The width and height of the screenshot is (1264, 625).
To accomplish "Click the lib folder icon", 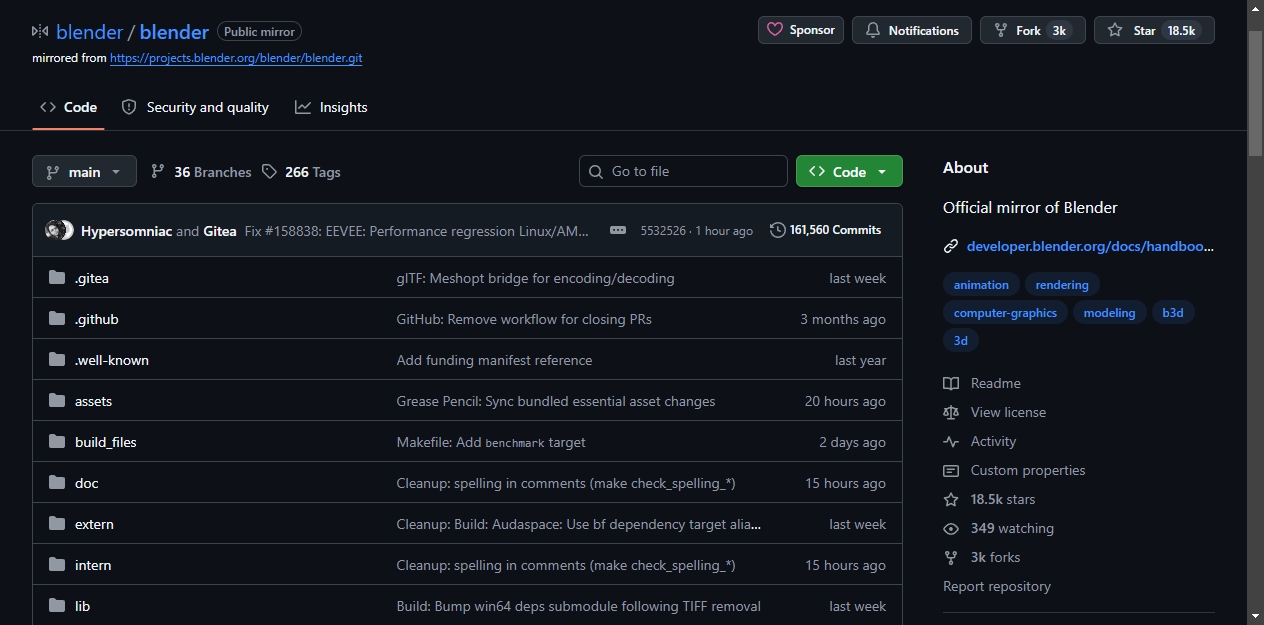I will point(57,606).
